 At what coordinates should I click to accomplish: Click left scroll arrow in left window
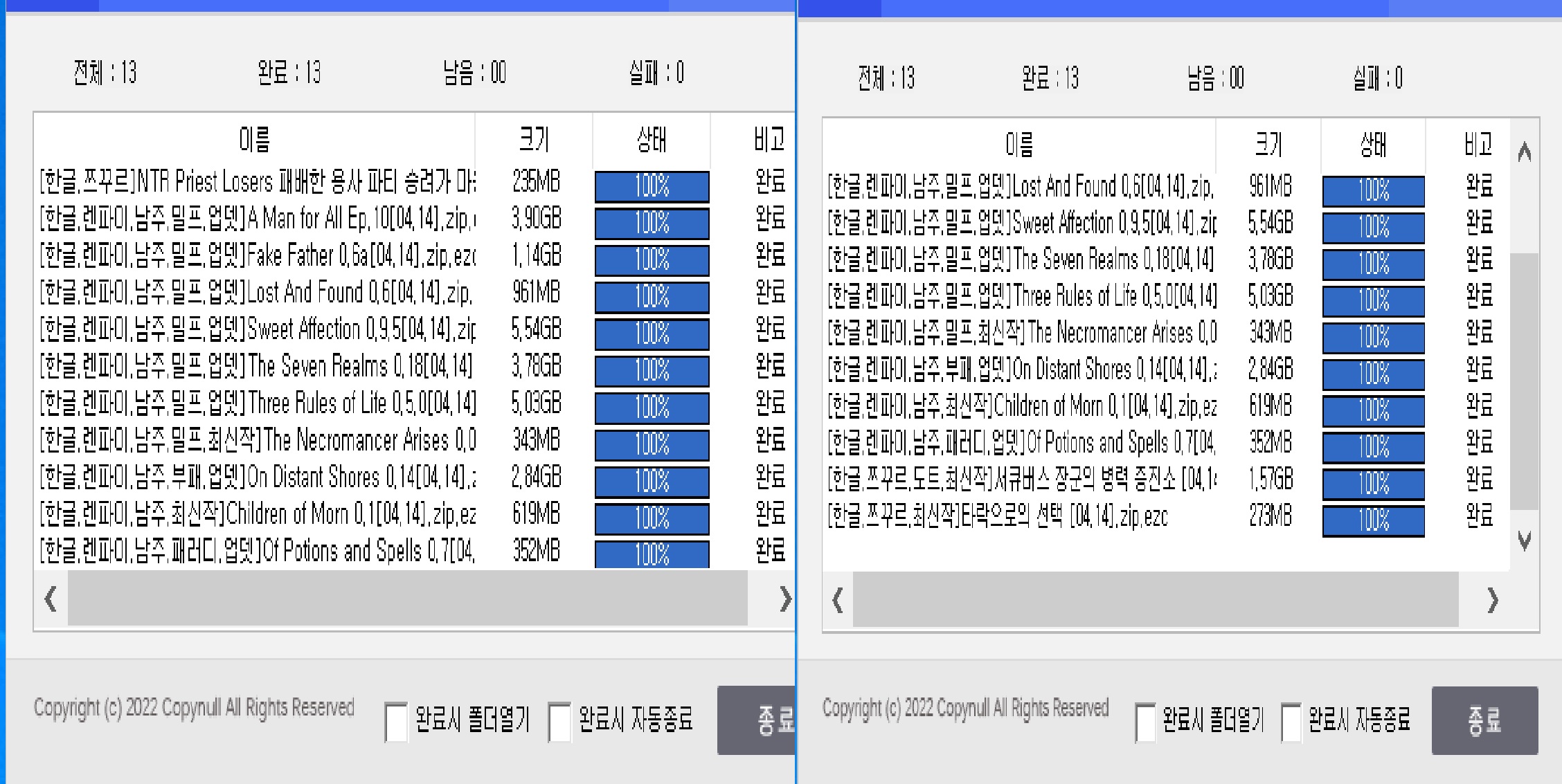51,599
